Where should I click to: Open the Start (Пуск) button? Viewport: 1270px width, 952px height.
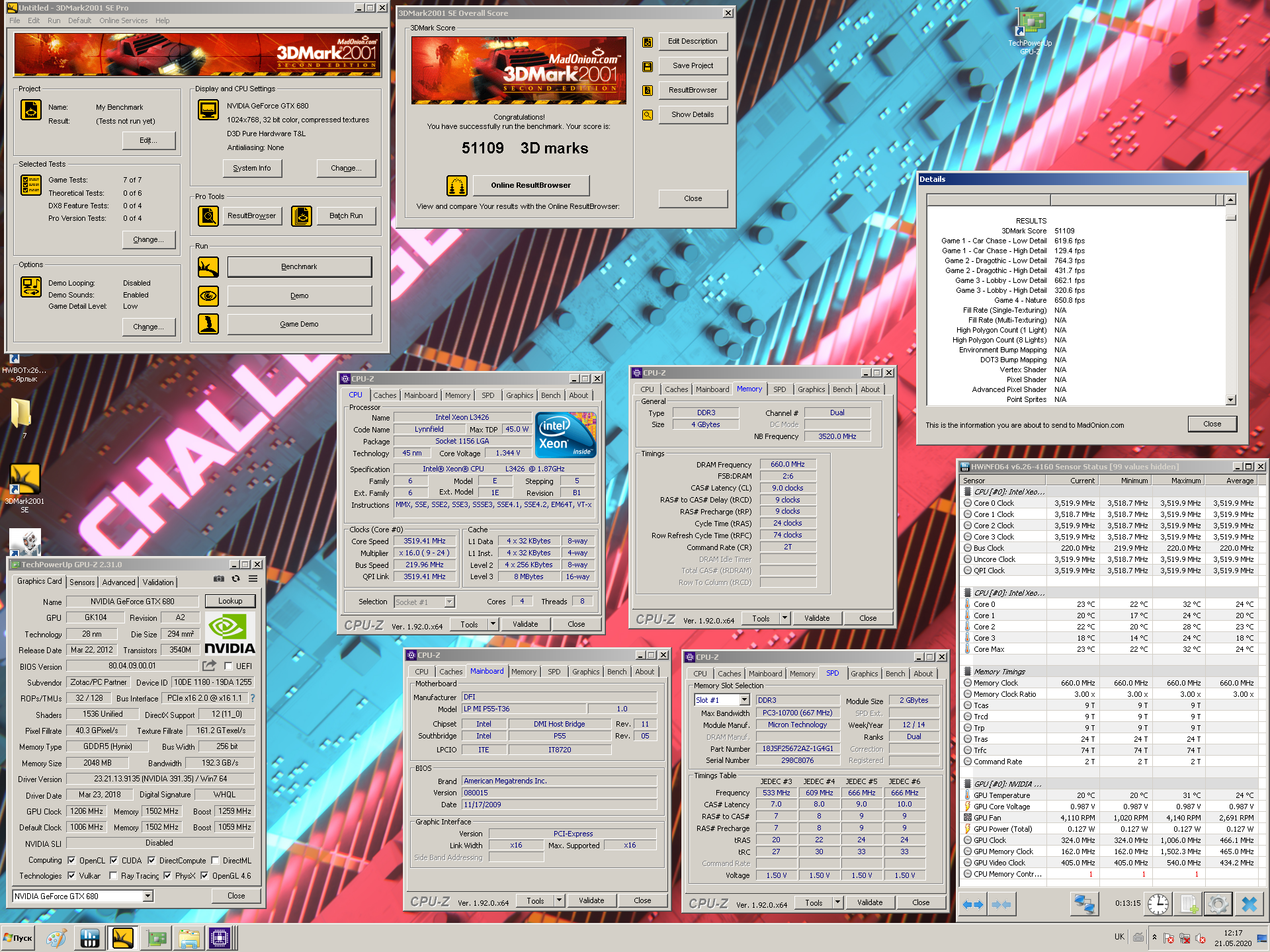[18, 937]
